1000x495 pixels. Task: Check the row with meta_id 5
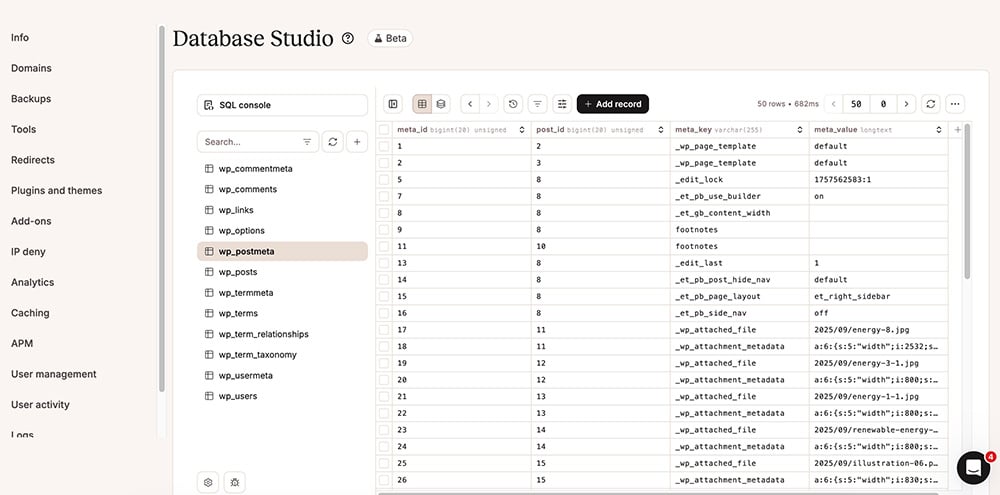click(x=384, y=180)
